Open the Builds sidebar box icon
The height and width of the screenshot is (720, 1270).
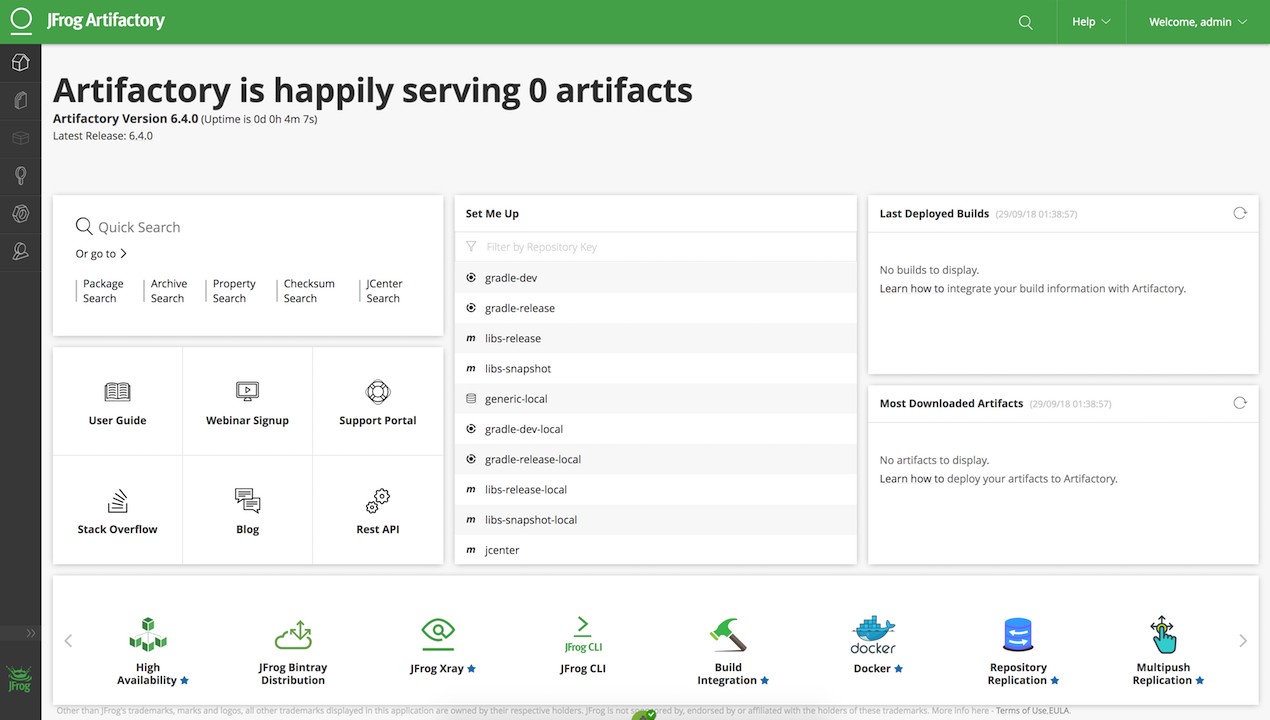click(x=20, y=139)
